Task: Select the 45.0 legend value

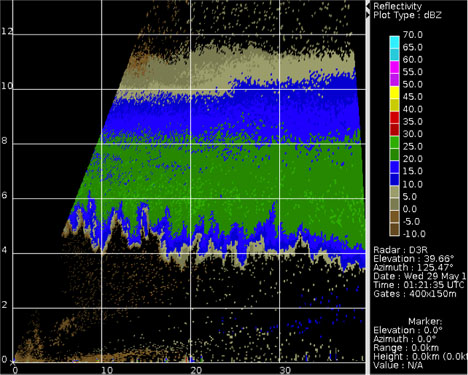Action: coord(412,97)
